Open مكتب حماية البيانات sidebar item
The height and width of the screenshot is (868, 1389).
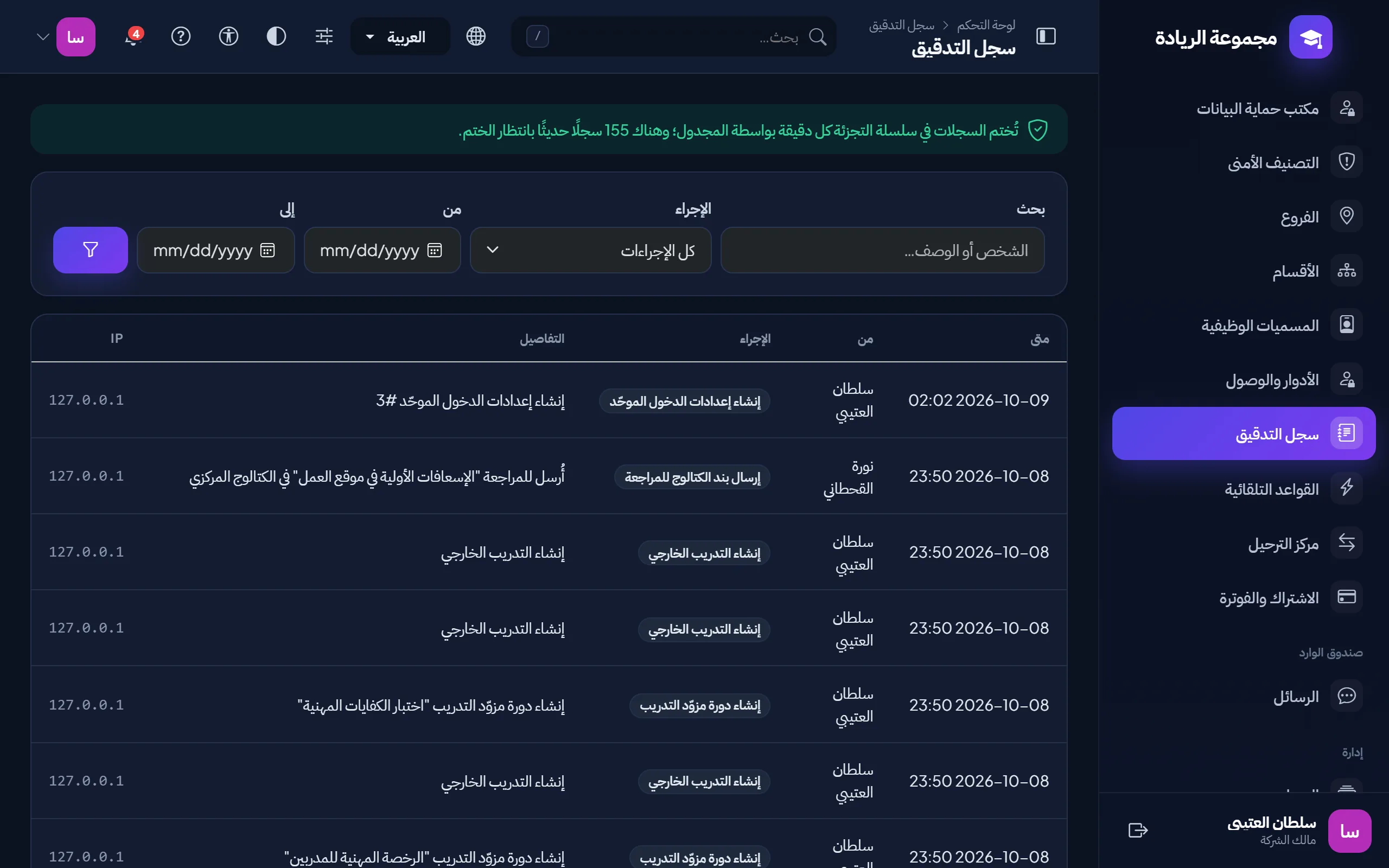(1244, 108)
